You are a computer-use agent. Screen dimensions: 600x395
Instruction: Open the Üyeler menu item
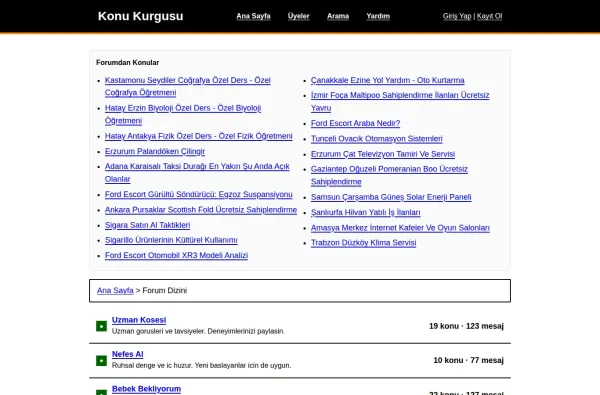[298, 16]
